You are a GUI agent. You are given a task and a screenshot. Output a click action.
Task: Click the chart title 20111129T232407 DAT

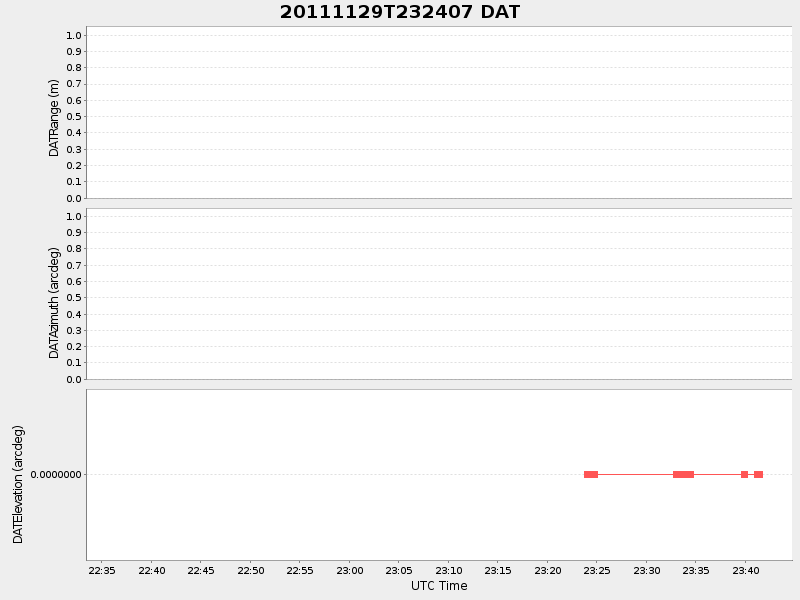tap(399, 13)
